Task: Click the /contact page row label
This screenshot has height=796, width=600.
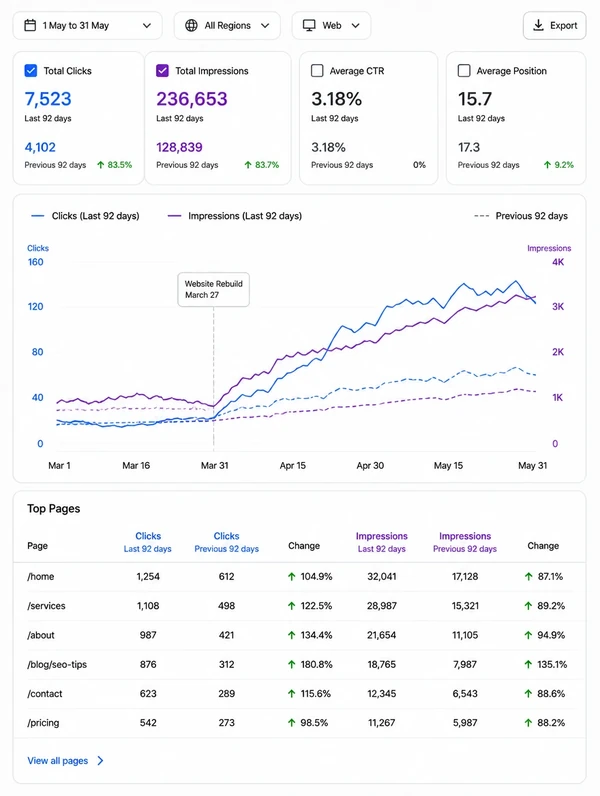Action: coord(45,693)
